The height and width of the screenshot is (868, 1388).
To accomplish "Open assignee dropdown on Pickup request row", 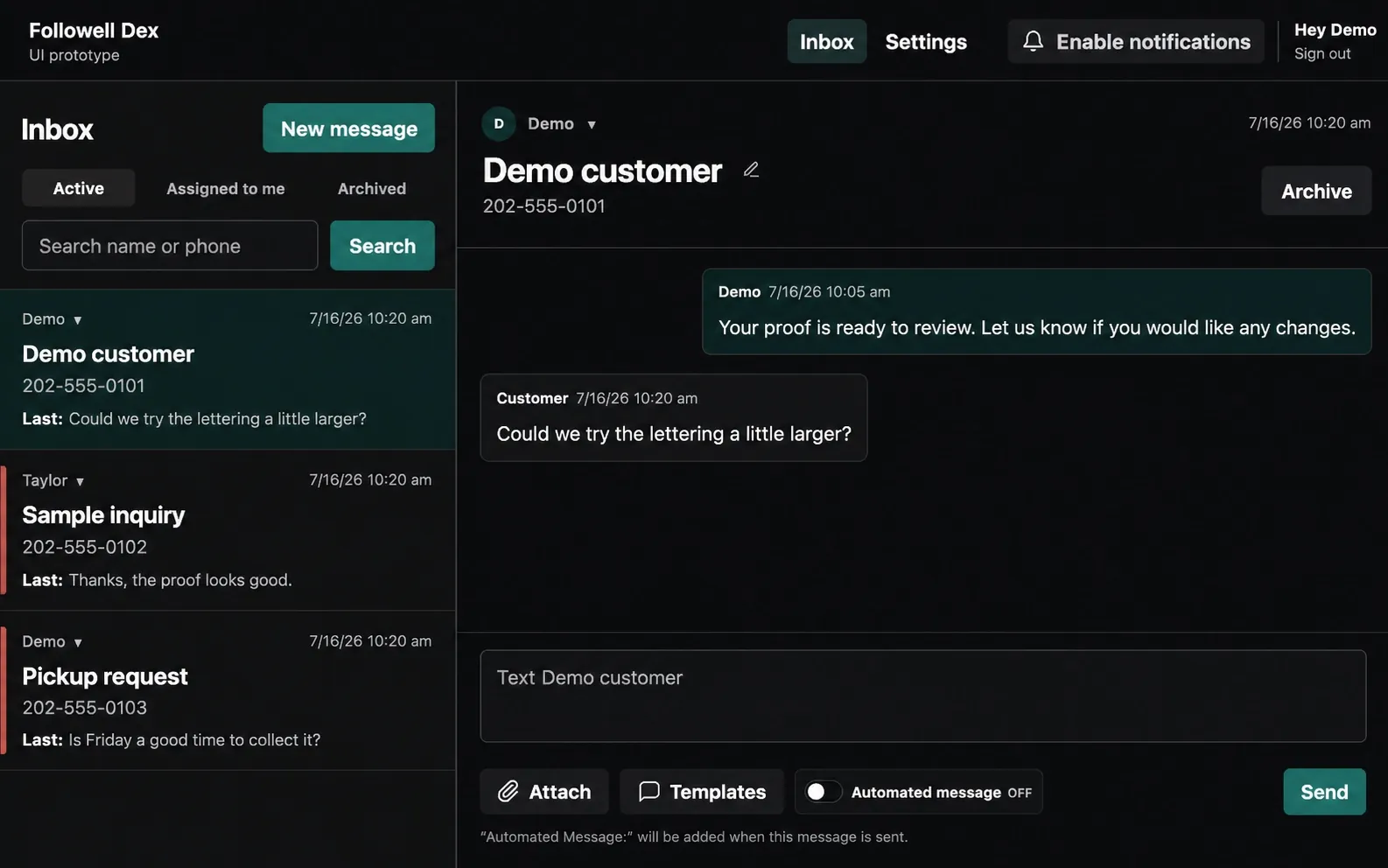I will click(53, 641).
